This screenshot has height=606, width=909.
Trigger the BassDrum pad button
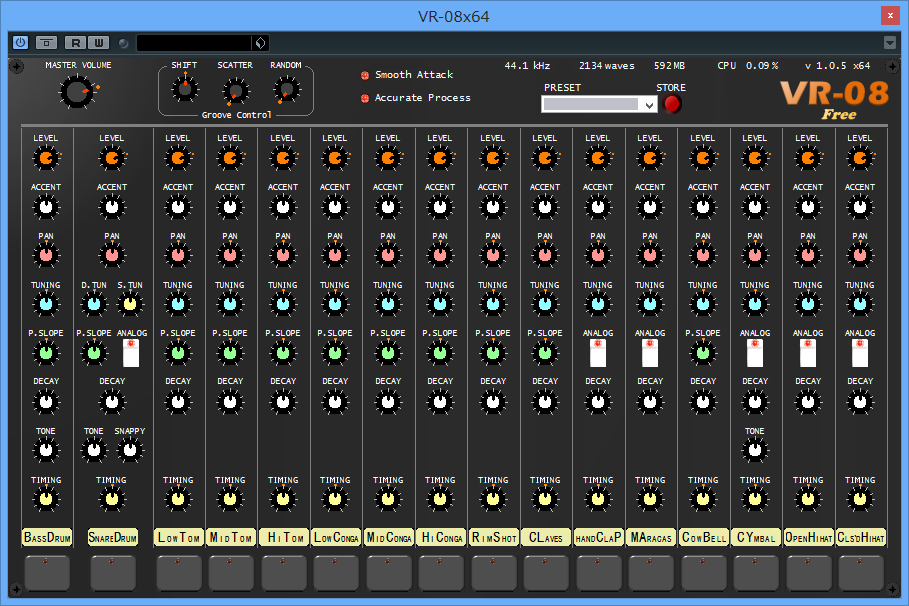tap(46, 572)
